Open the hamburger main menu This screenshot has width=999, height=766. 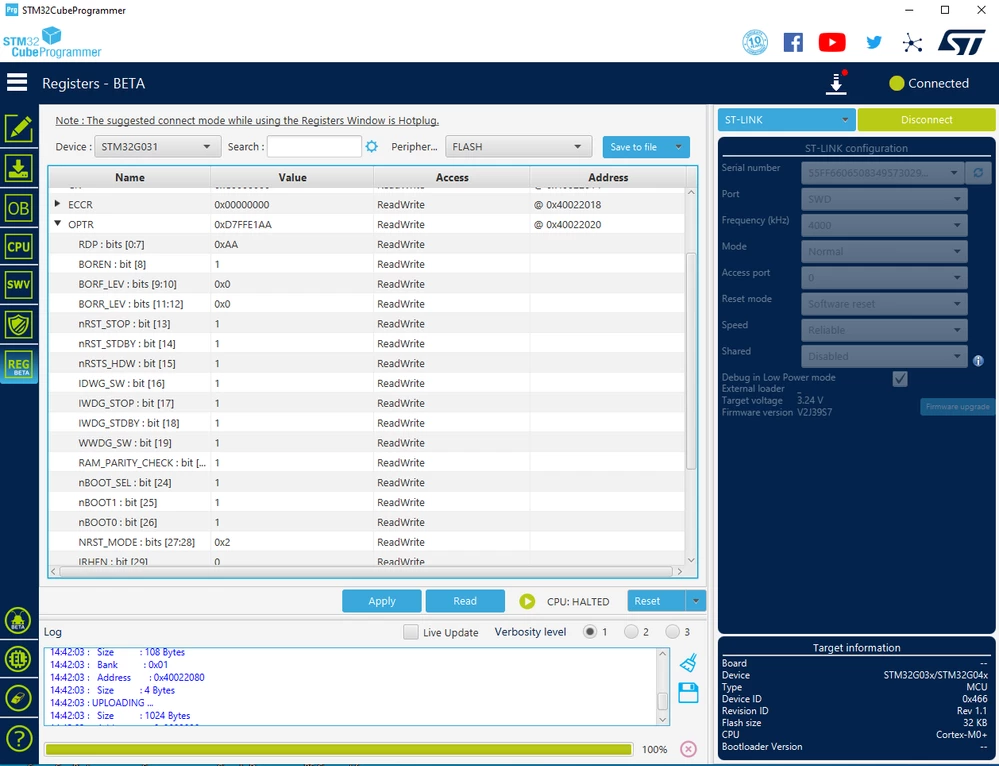tap(17, 83)
